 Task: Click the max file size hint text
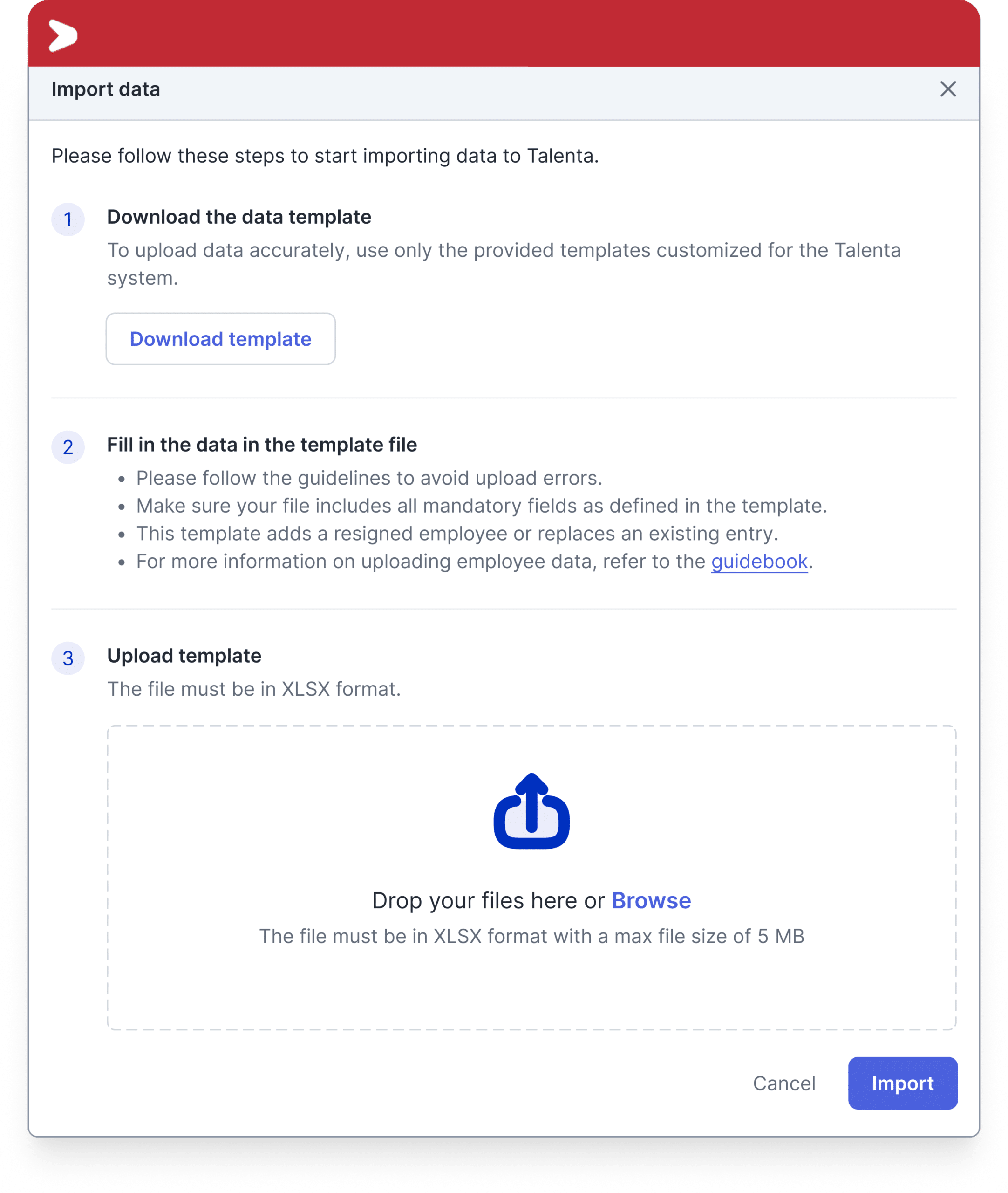[x=531, y=936]
